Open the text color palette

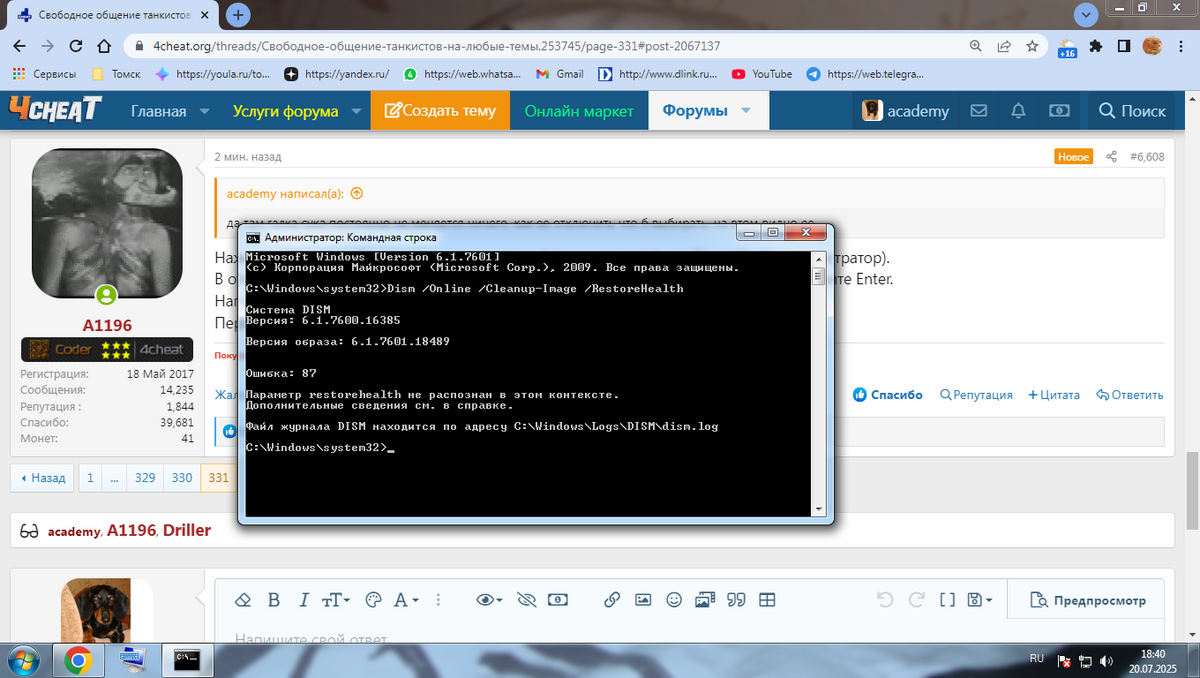click(x=374, y=600)
